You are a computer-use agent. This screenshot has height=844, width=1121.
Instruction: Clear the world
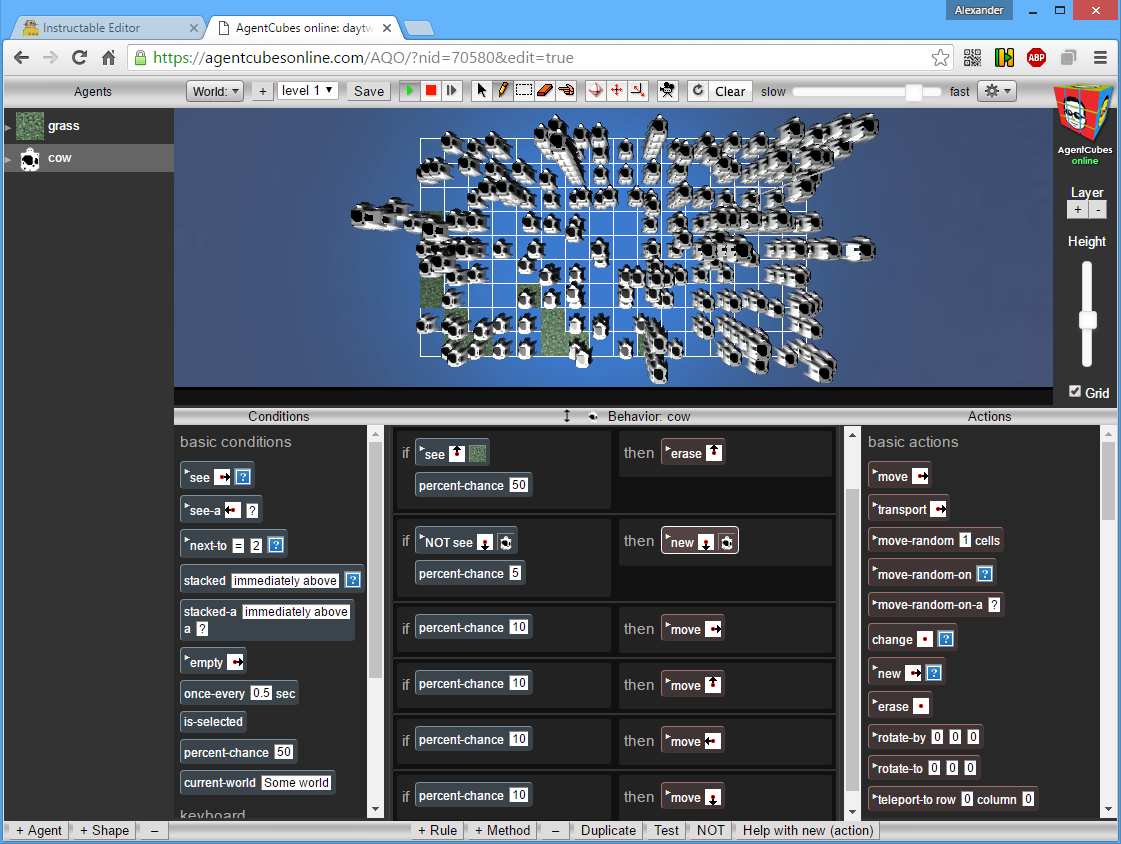click(730, 91)
